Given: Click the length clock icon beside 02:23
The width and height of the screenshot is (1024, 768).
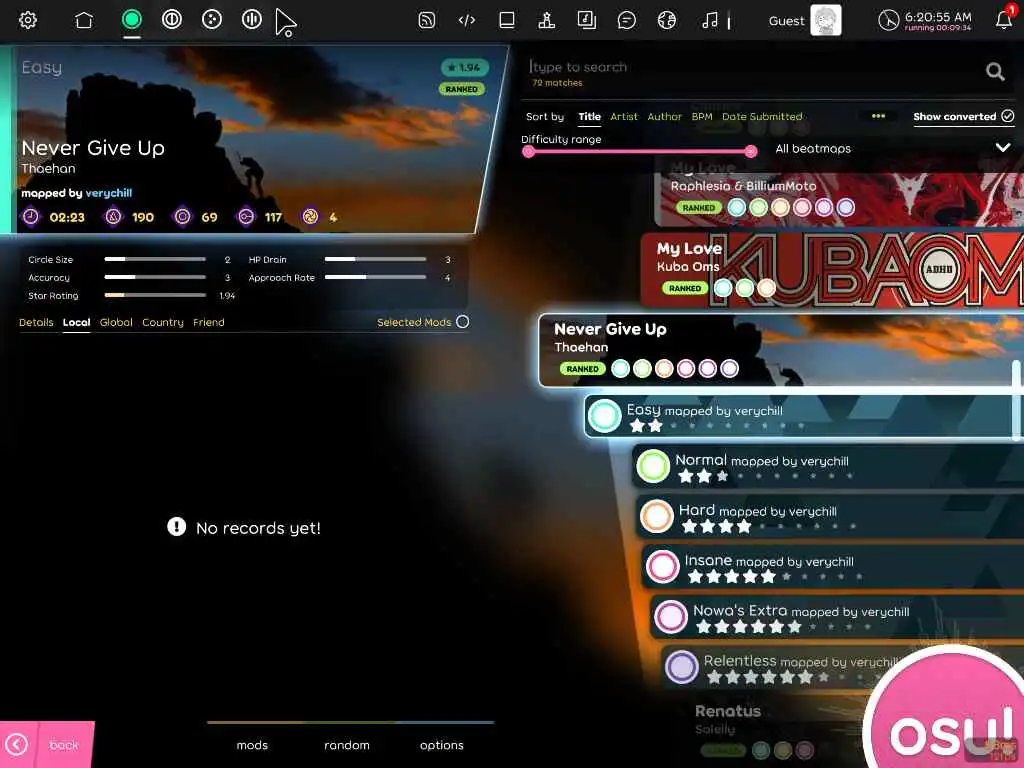Looking at the screenshot, I should pos(31,216).
